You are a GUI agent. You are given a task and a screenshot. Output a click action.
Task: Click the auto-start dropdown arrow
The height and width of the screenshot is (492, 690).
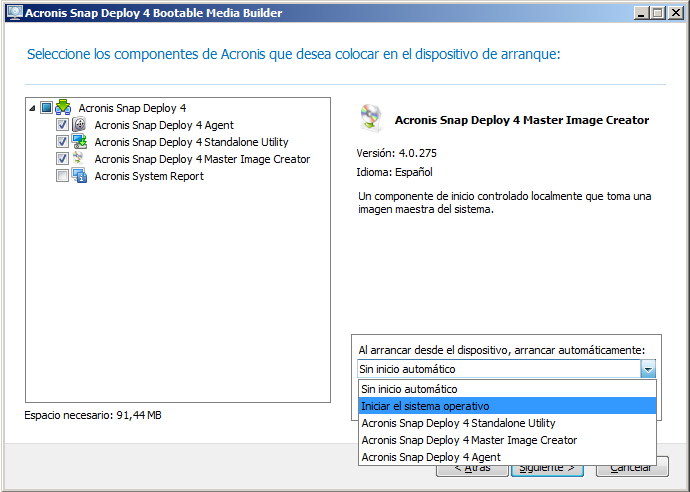[x=648, y=369]
